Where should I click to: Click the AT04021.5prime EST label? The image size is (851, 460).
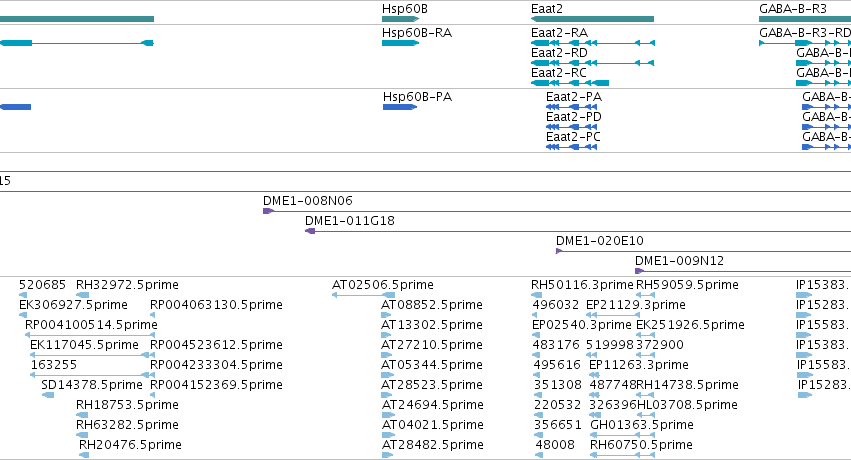[x=432, y=425]
